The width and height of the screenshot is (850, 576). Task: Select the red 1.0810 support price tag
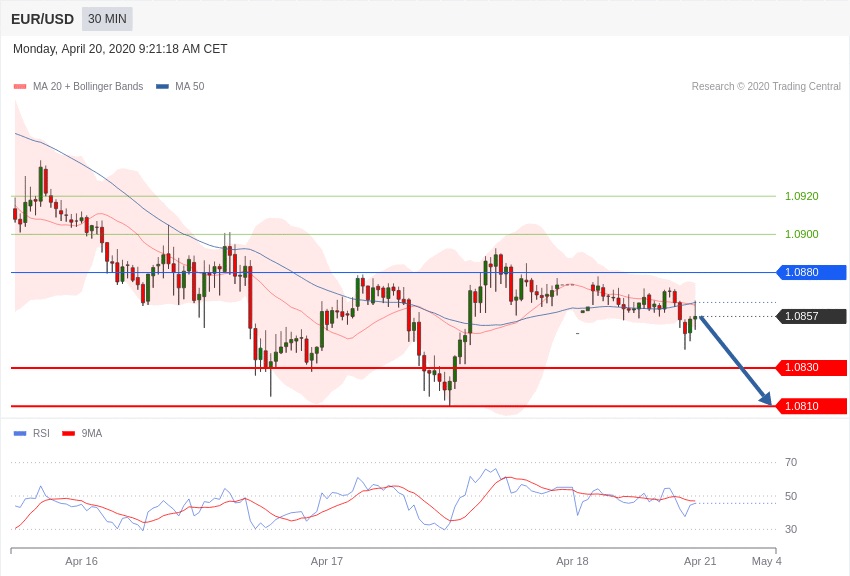pos(812,406)
